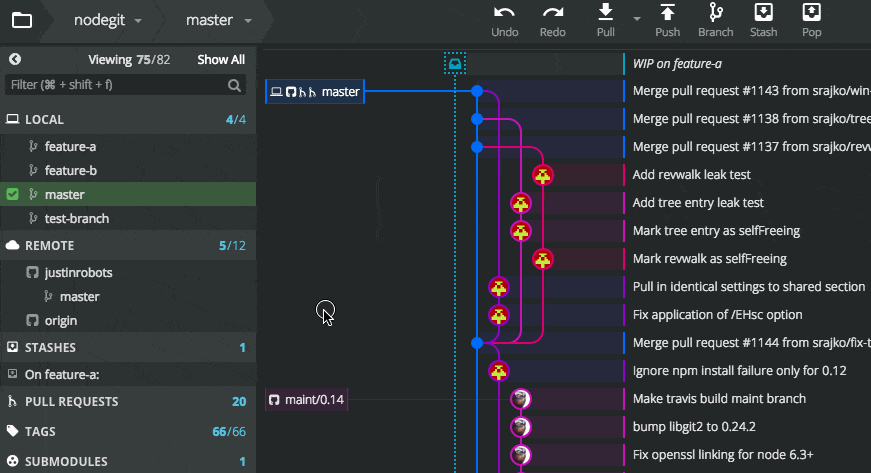Focus the Filter search field
The image size is (871, 473).
(x=125, y=85)
